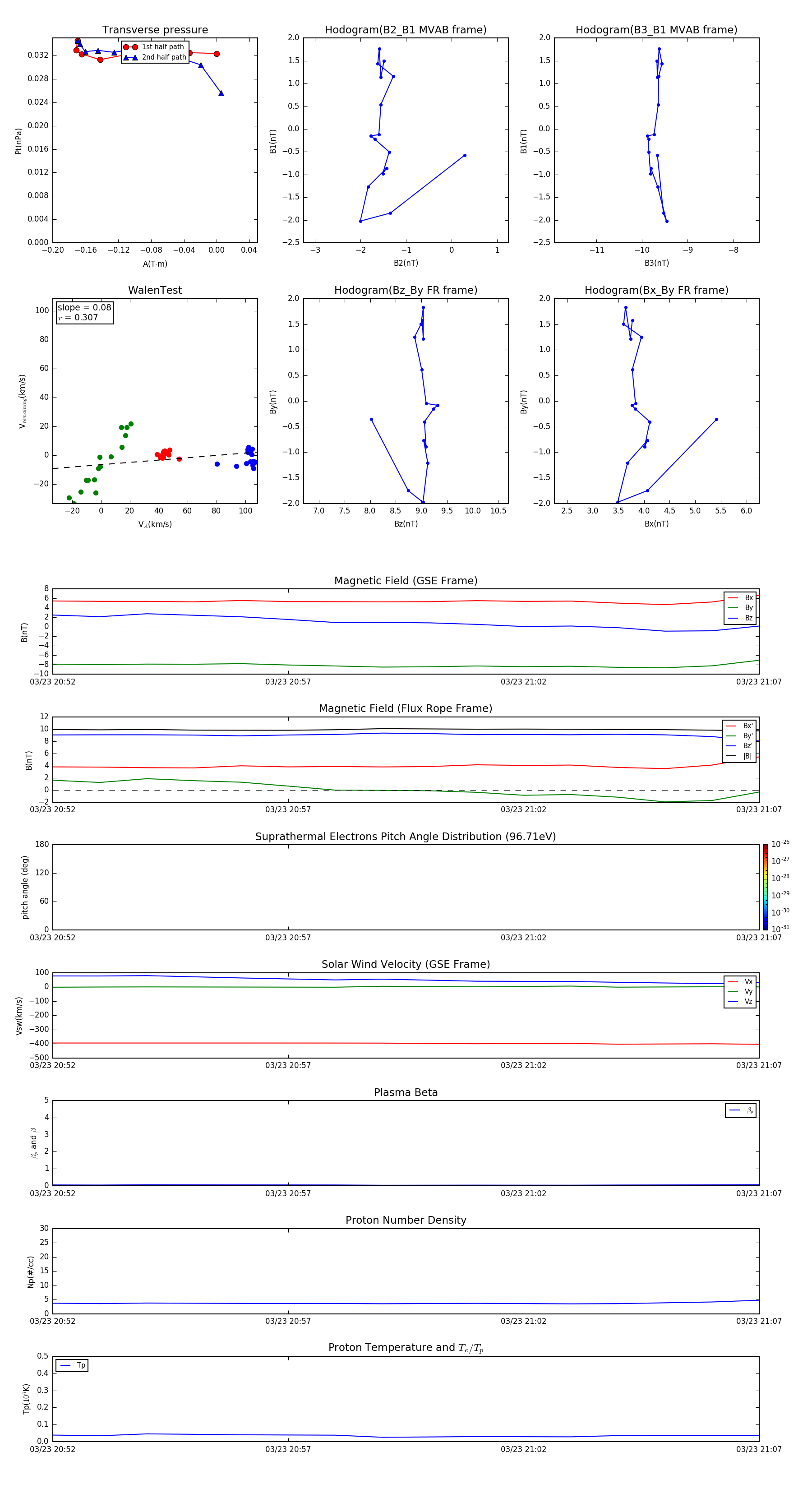Click the 'WalenTest' plot title
The image size is (812, 1489).
(x=155, y=290)
